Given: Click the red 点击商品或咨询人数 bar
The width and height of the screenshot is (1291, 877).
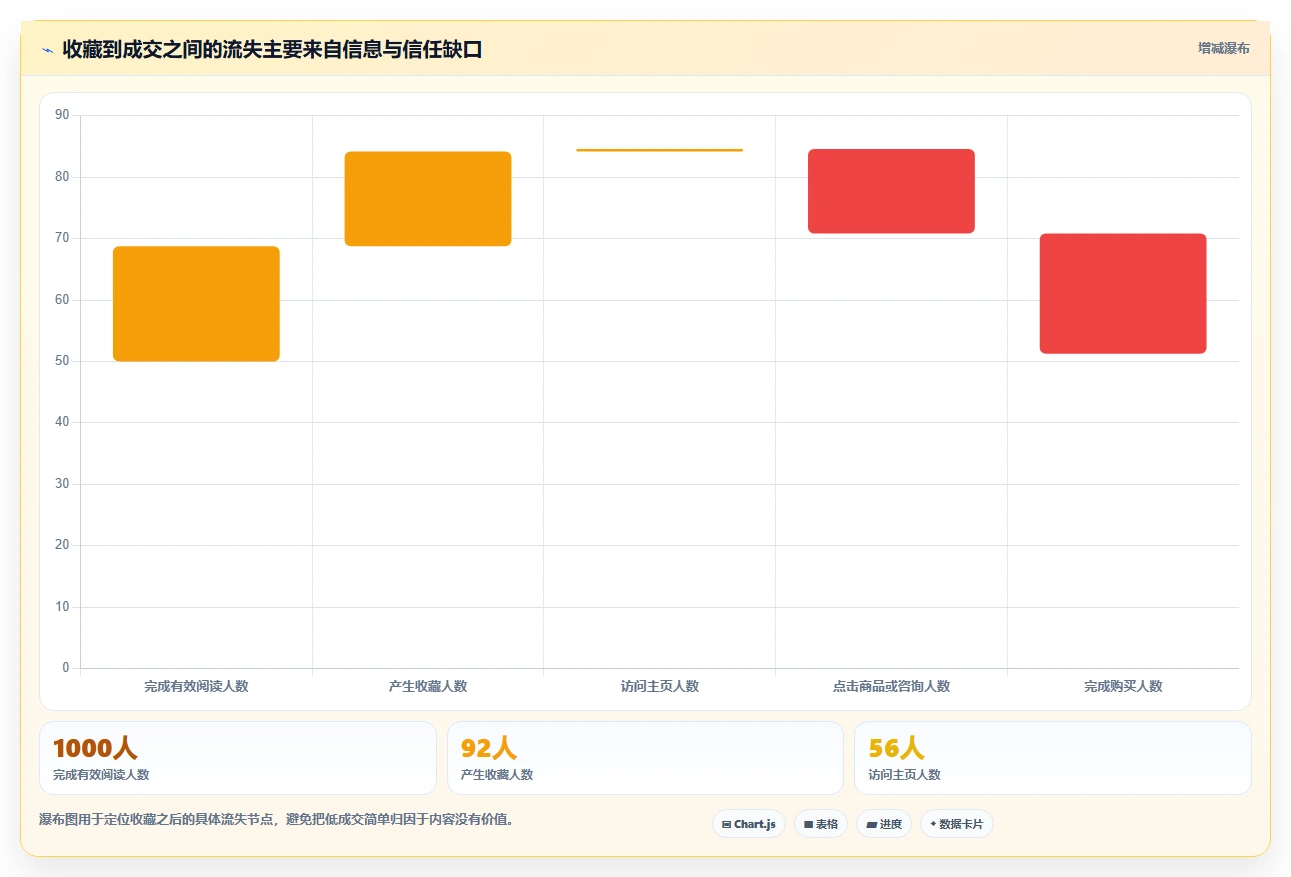Looking at the screenshot, I should [x=891, y=191].
